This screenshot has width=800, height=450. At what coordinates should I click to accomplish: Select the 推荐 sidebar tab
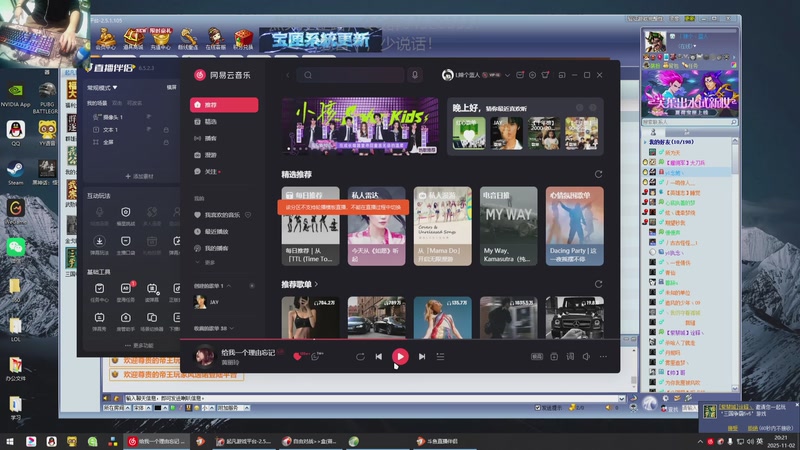224,105
